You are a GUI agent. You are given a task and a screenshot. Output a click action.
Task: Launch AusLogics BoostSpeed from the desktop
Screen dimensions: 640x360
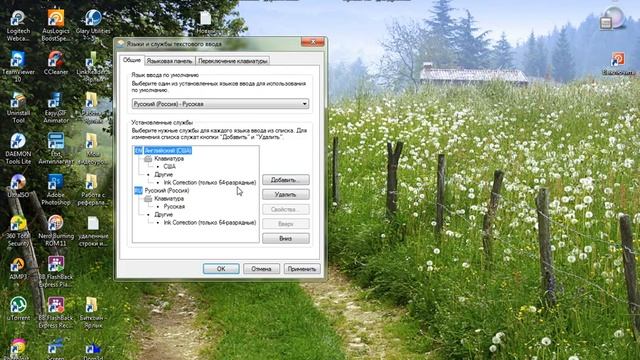[56, 26]
